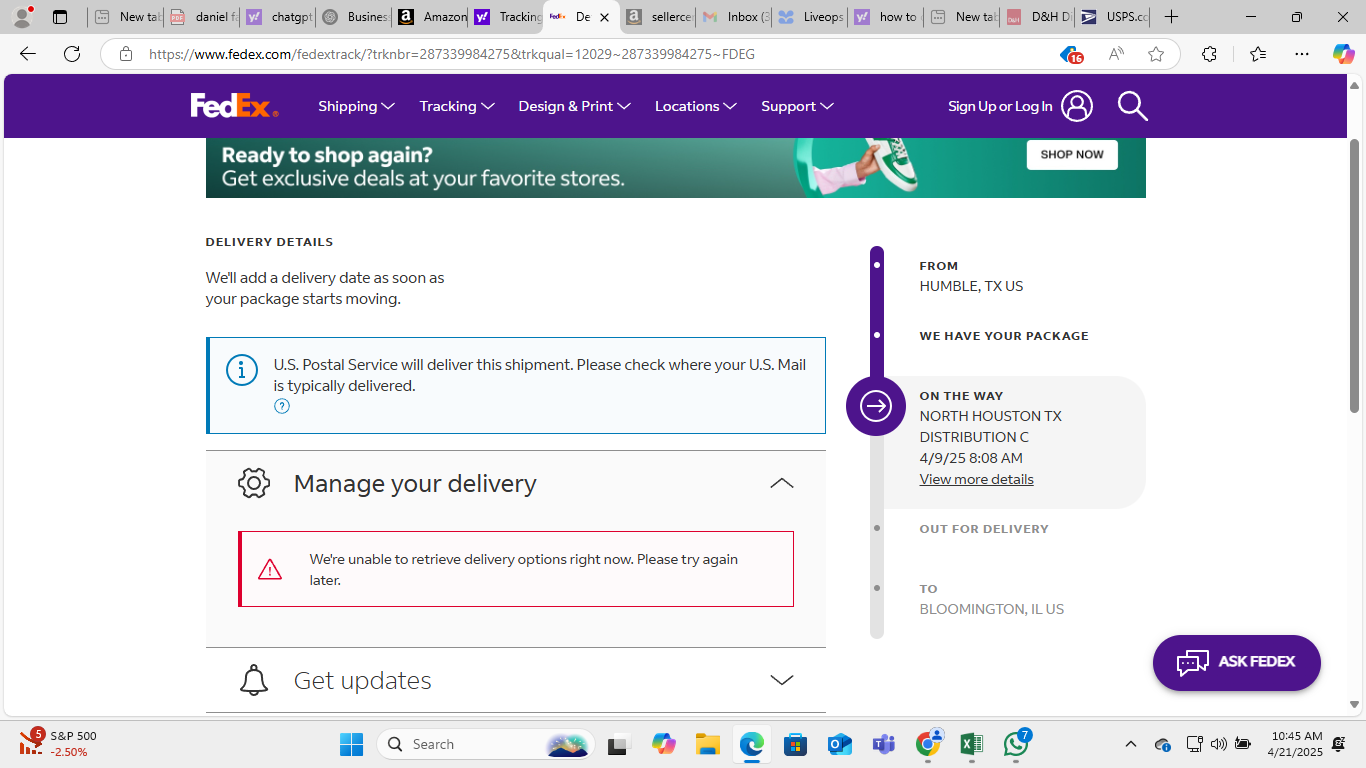
Task: Open the Favorites list icon in toolbar
Action: [1258, 54]
